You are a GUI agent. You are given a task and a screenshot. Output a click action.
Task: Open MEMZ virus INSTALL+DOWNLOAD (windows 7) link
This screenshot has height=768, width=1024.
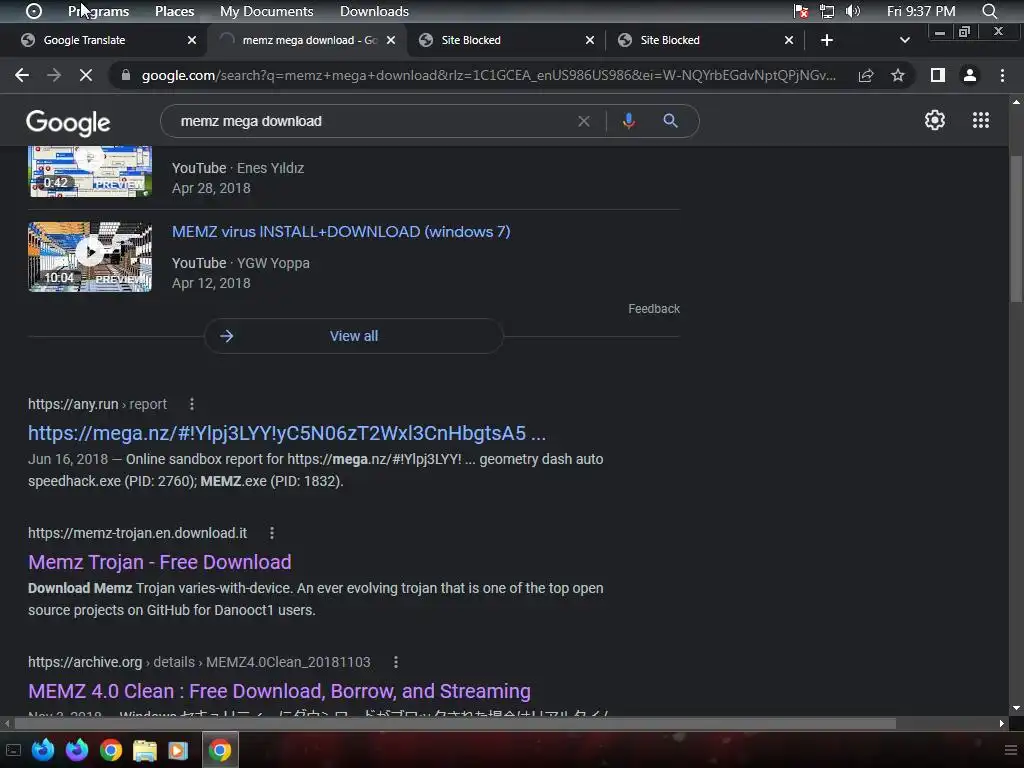point(341,232)
